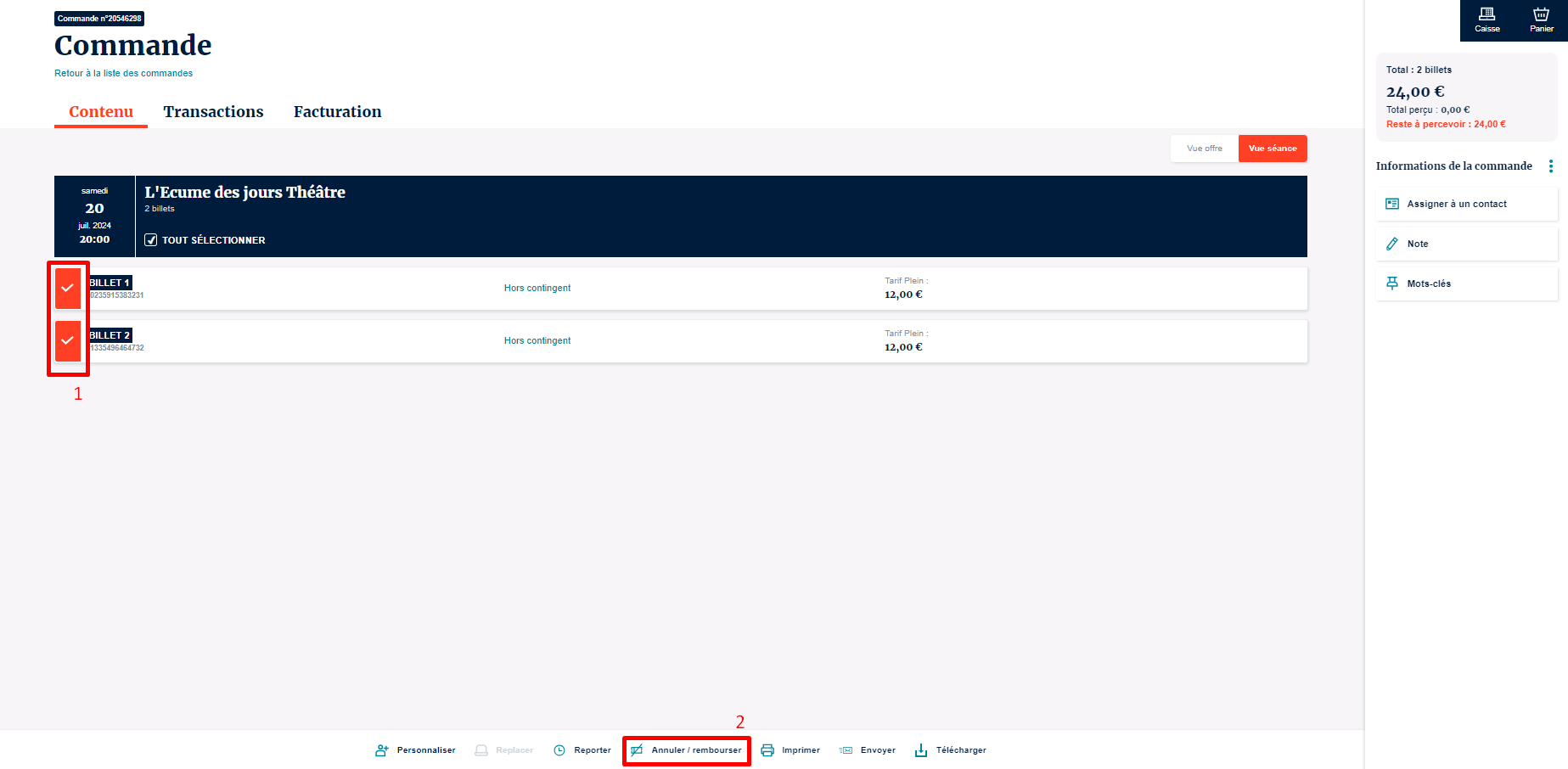
Task: Click the Envoyer ticket icon
Action: point(846,750)
